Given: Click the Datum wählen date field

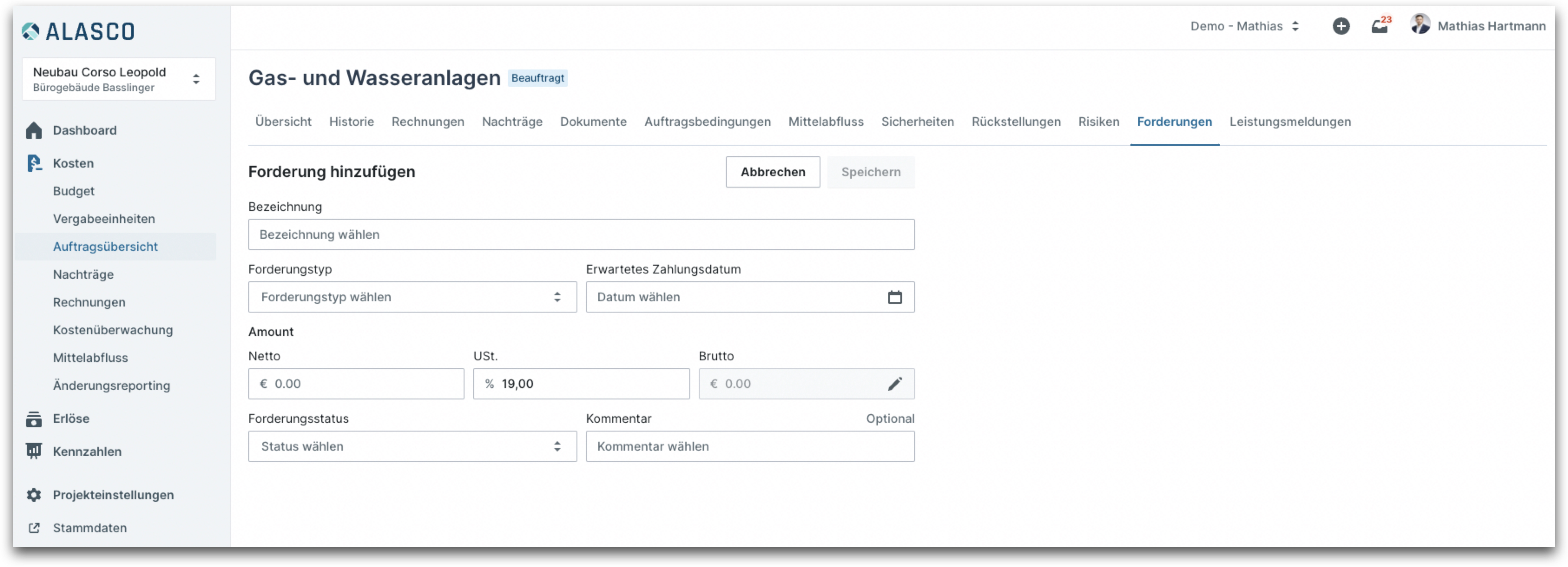Looking at the screenshot, I should click(750, 297).
